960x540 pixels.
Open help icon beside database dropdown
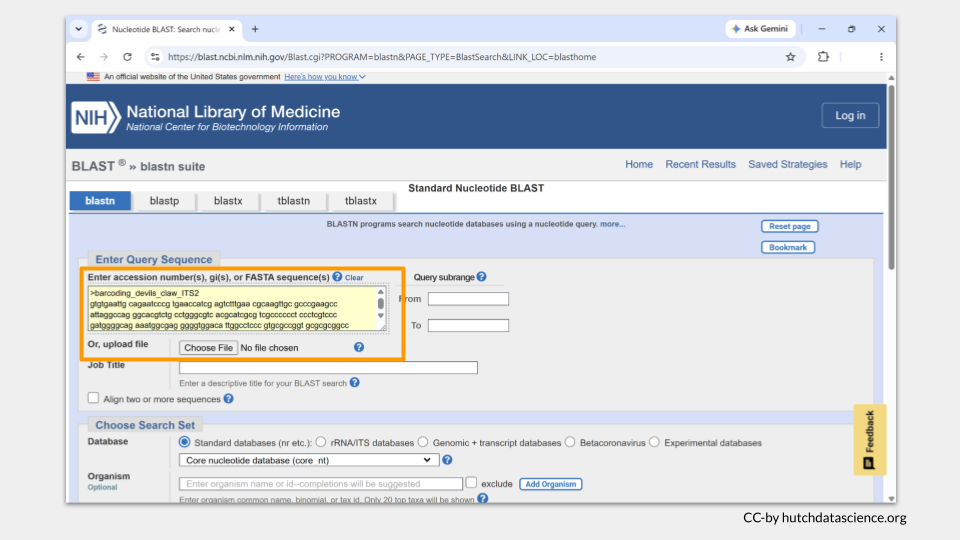coord(447,460)
